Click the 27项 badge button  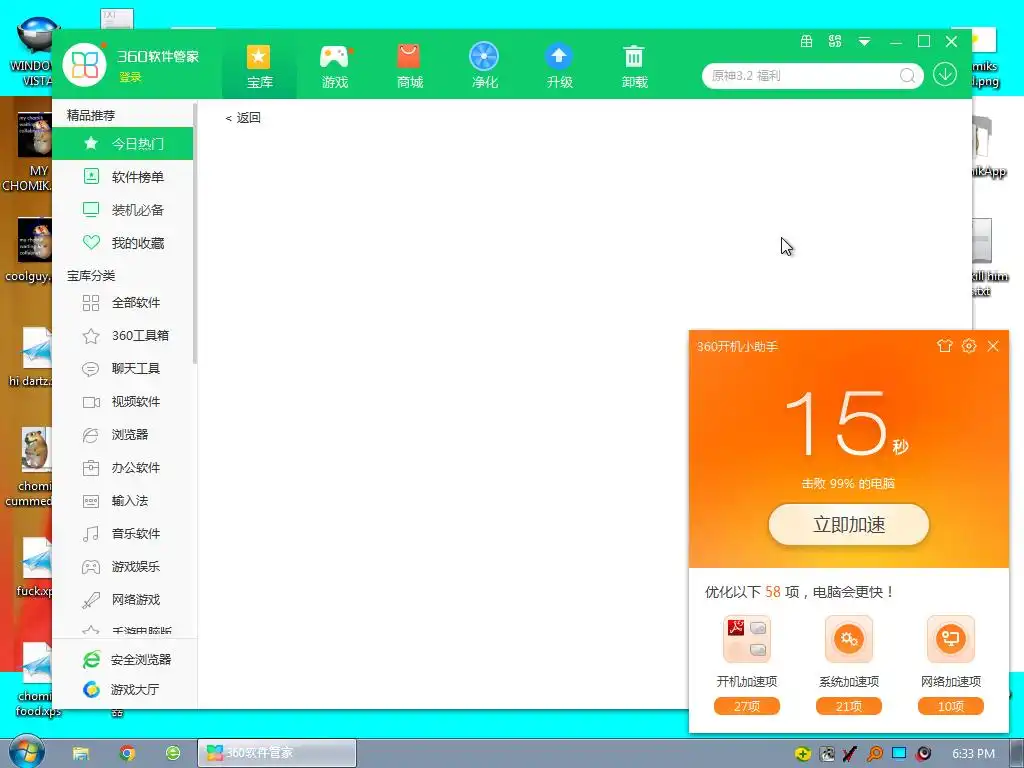tap(746, 706)
